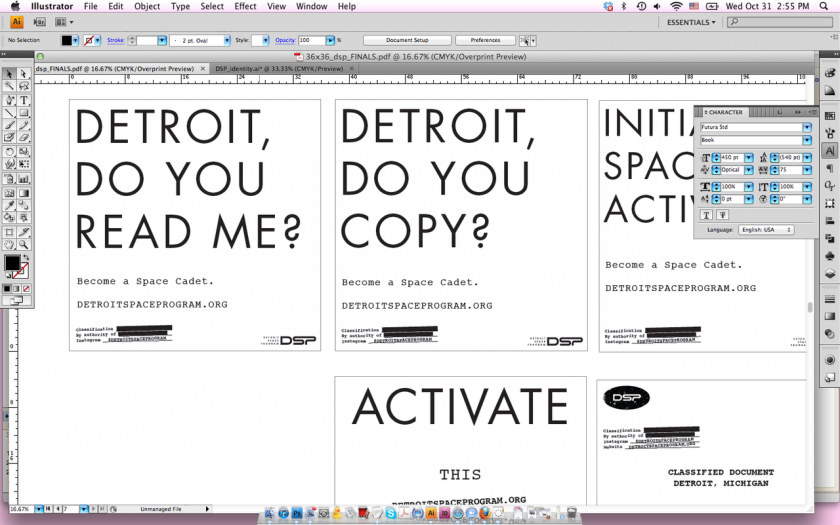Select the Pencil tool
Screen dimensions: 840x525
[x=24, y=125]
